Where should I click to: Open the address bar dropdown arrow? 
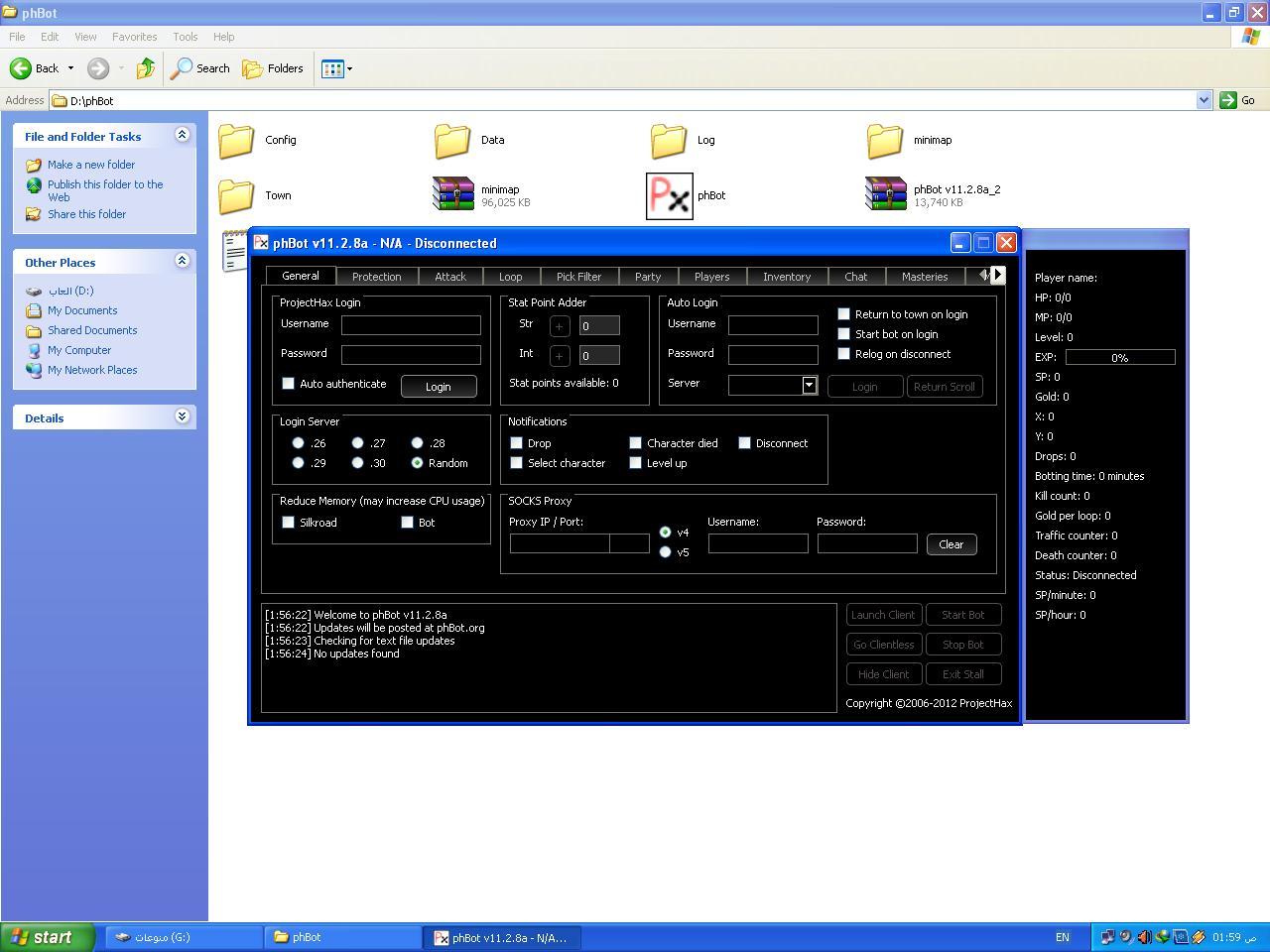pos(1204,100)
